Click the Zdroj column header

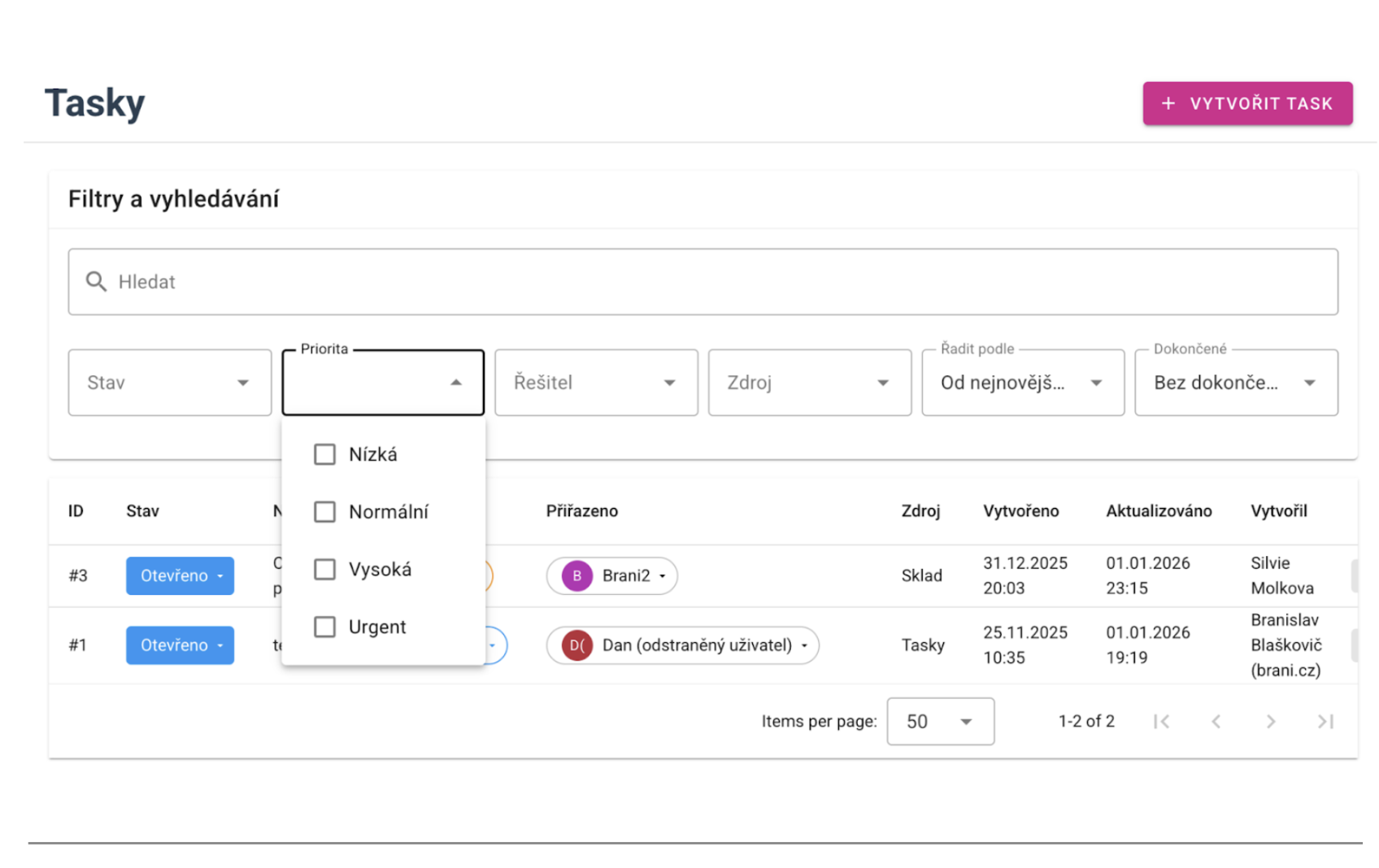click(920, 511)
